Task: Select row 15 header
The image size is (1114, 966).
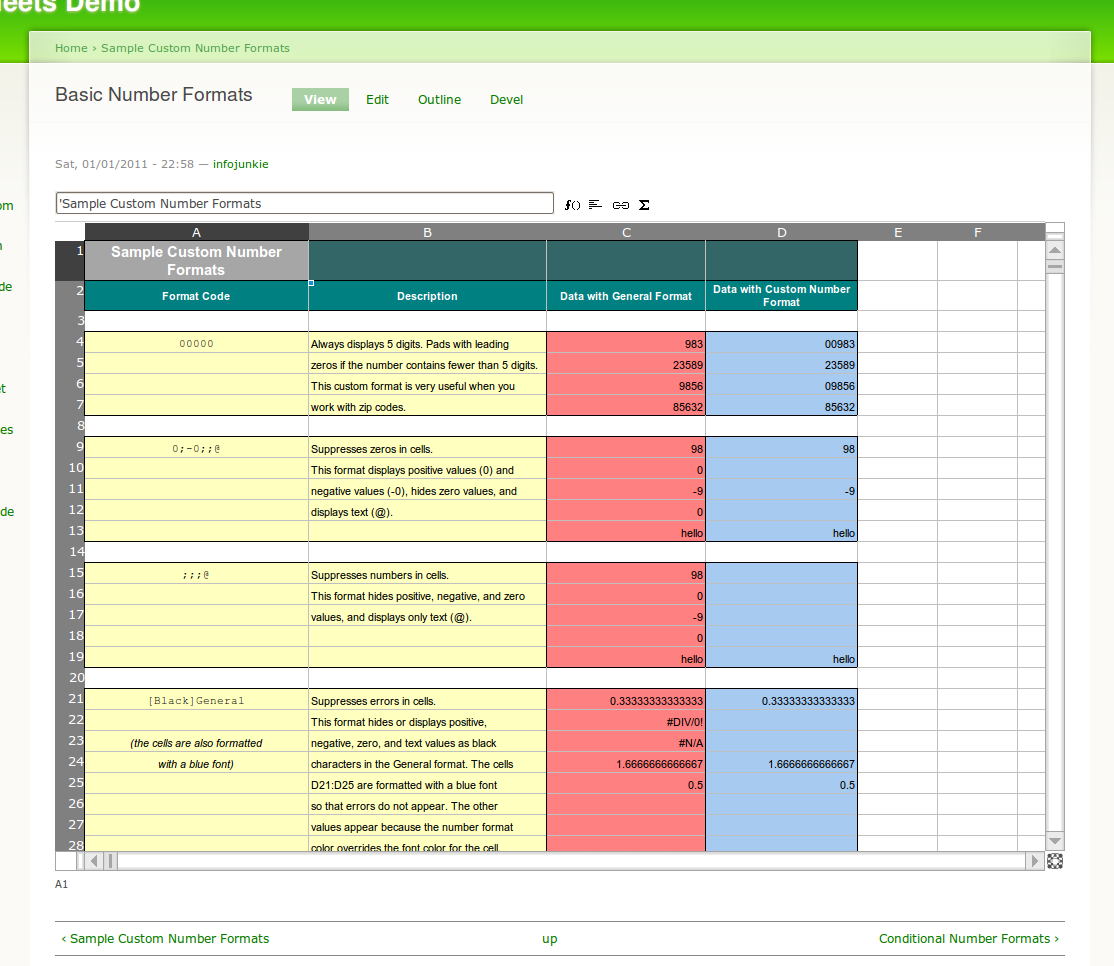Action: 70,573
